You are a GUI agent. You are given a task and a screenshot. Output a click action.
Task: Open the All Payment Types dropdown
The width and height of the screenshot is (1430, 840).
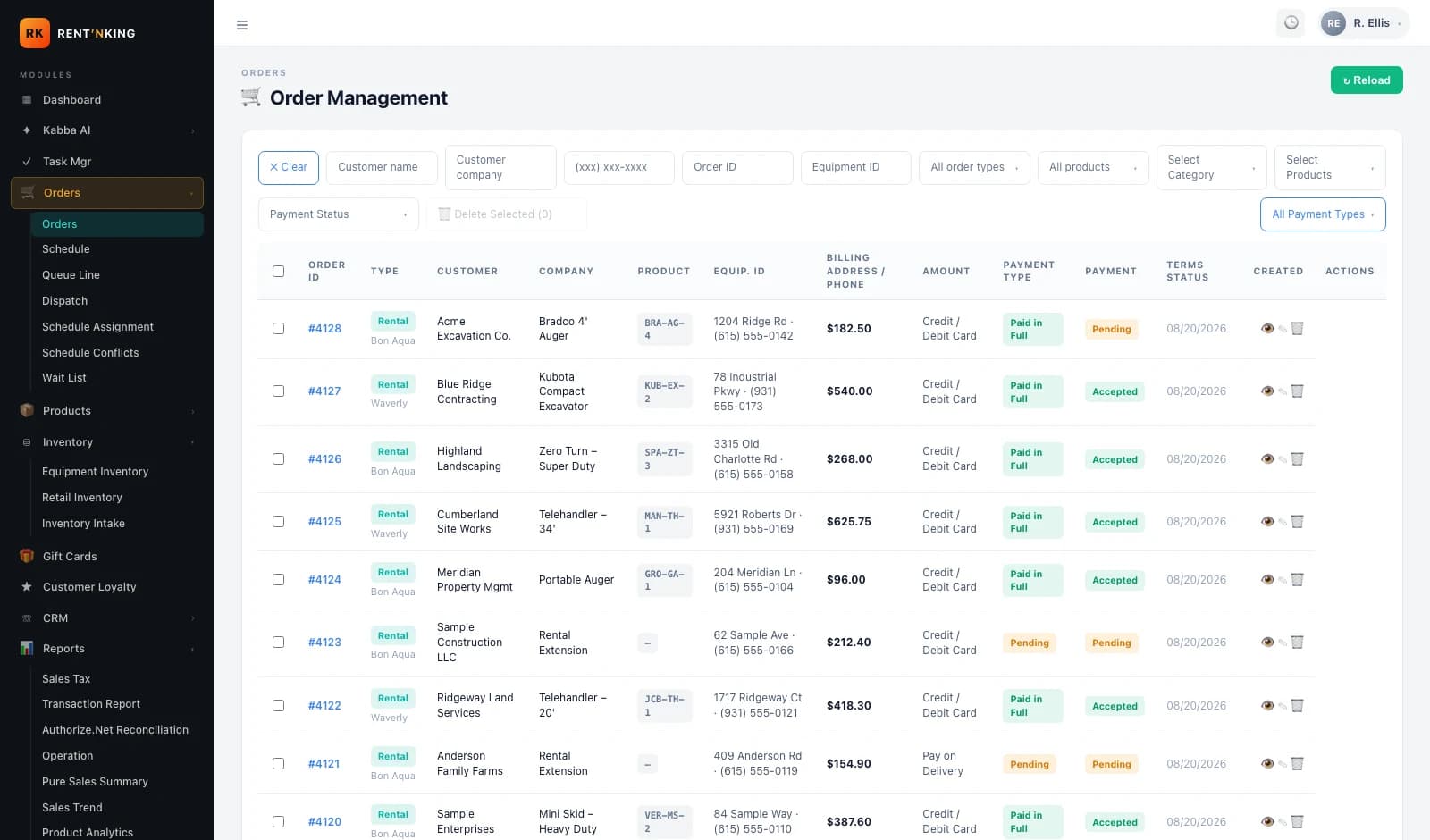1323,214
